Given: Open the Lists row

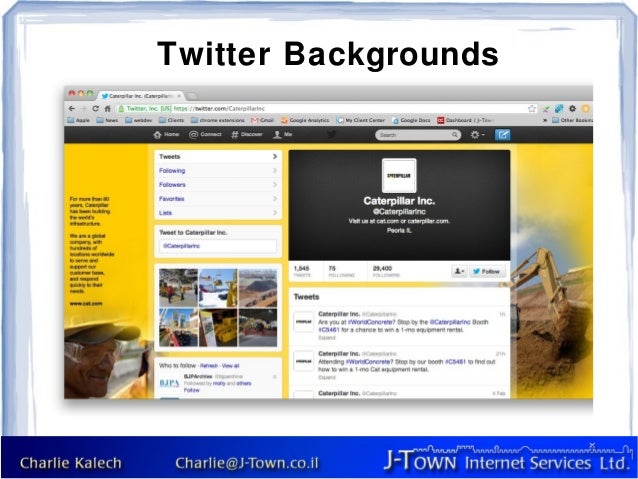Looking at the screenshot, I should point(218,213).
